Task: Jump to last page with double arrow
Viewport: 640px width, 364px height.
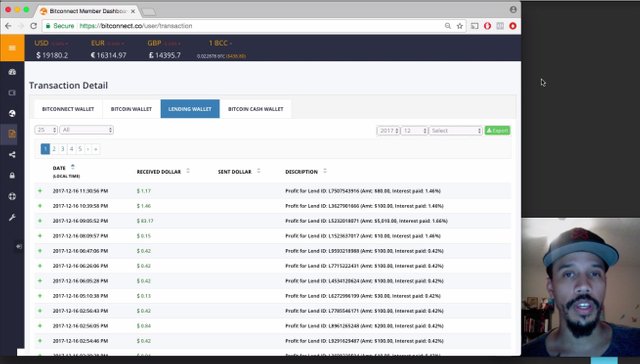Action: [x=96, y=149]
